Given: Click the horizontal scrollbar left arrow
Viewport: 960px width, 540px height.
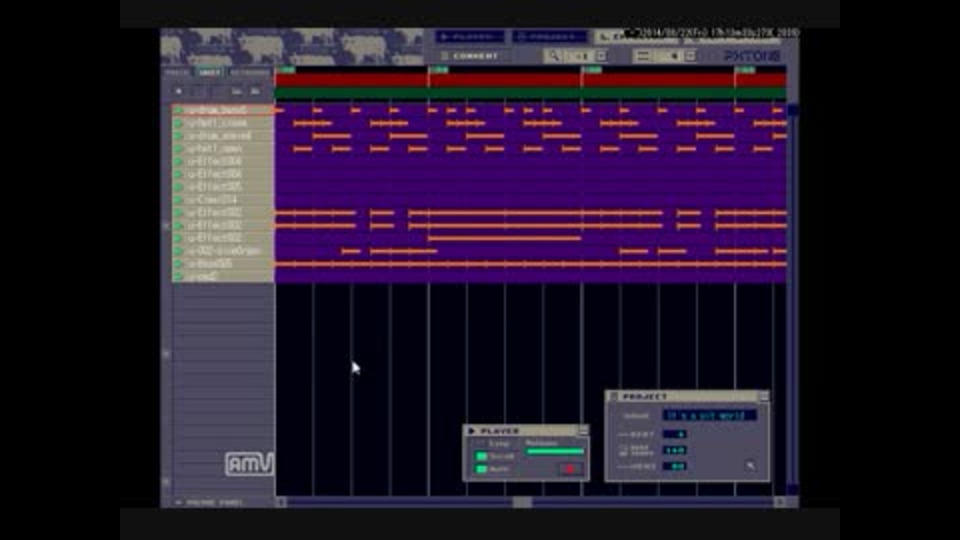Looking at the screenshot, I should (x=281, y=503).
